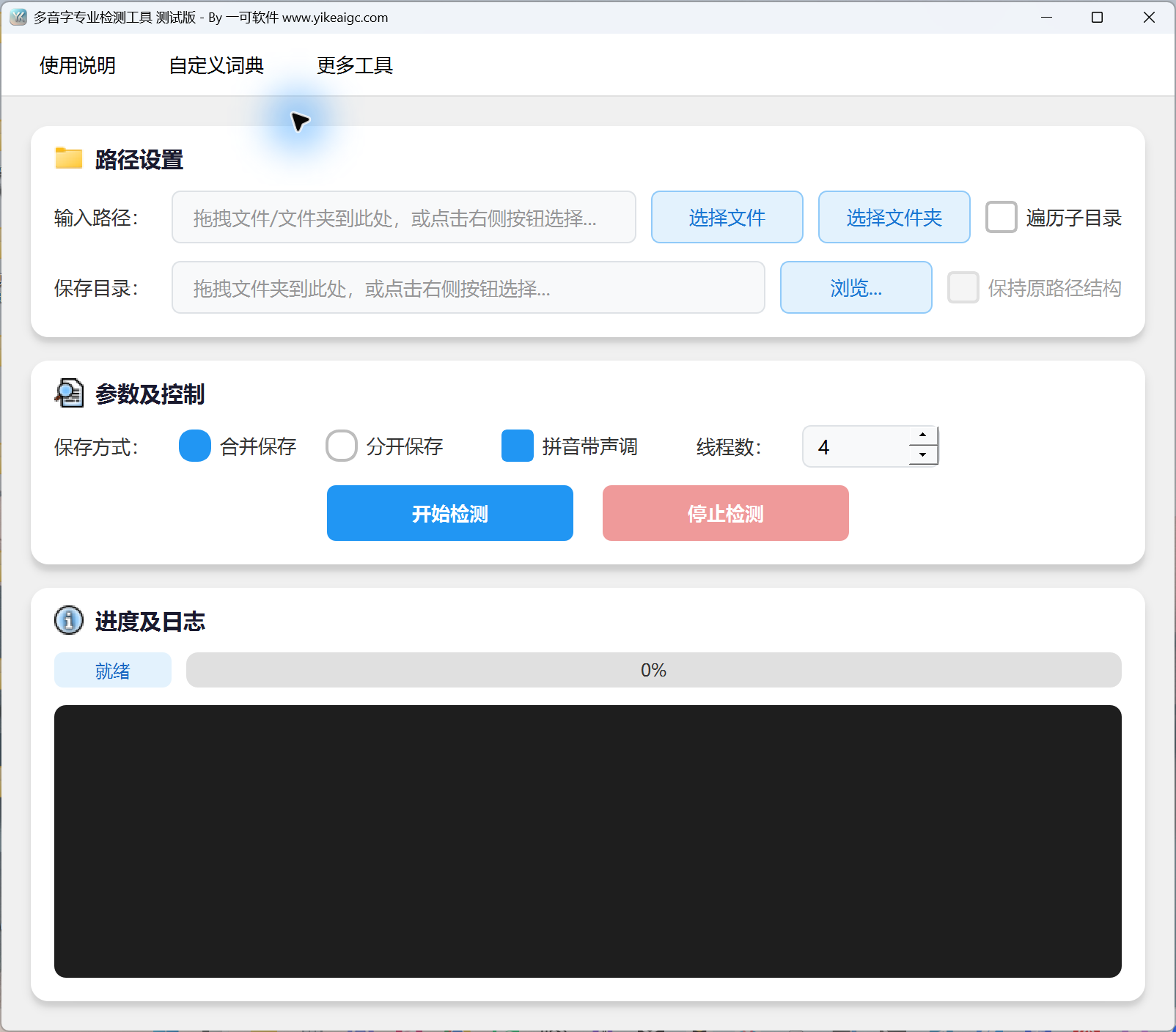This screenshot has width=1176, height=1032.
Task: Open the 使用说明 menu
Action: click(x=78, y=65)
